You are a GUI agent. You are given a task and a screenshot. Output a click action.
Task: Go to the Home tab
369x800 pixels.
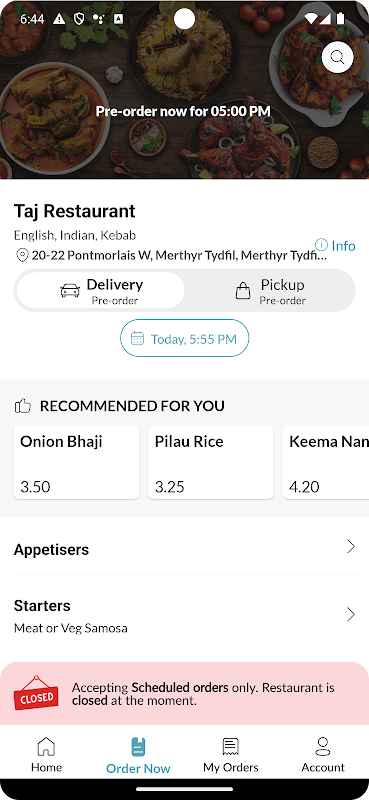tap(46, 755)
